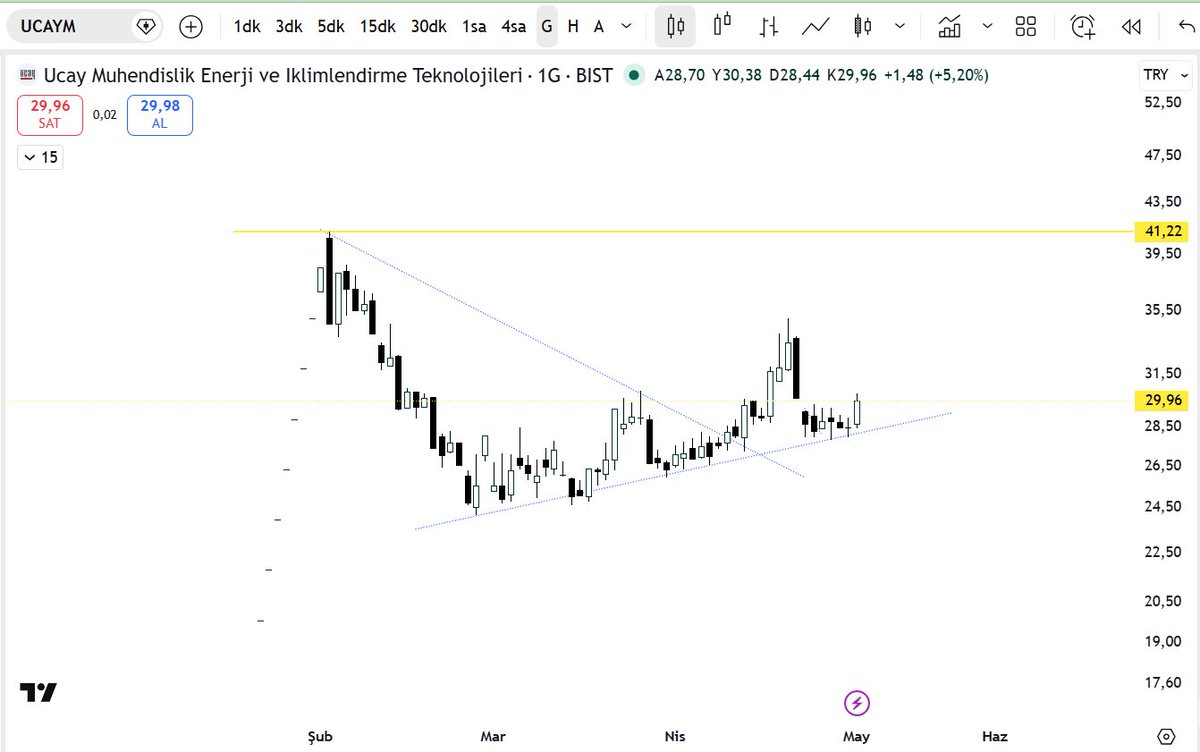Expand indicators favorites dropdown chevron
Screen dimensions: 1200x752
(988, 27)
